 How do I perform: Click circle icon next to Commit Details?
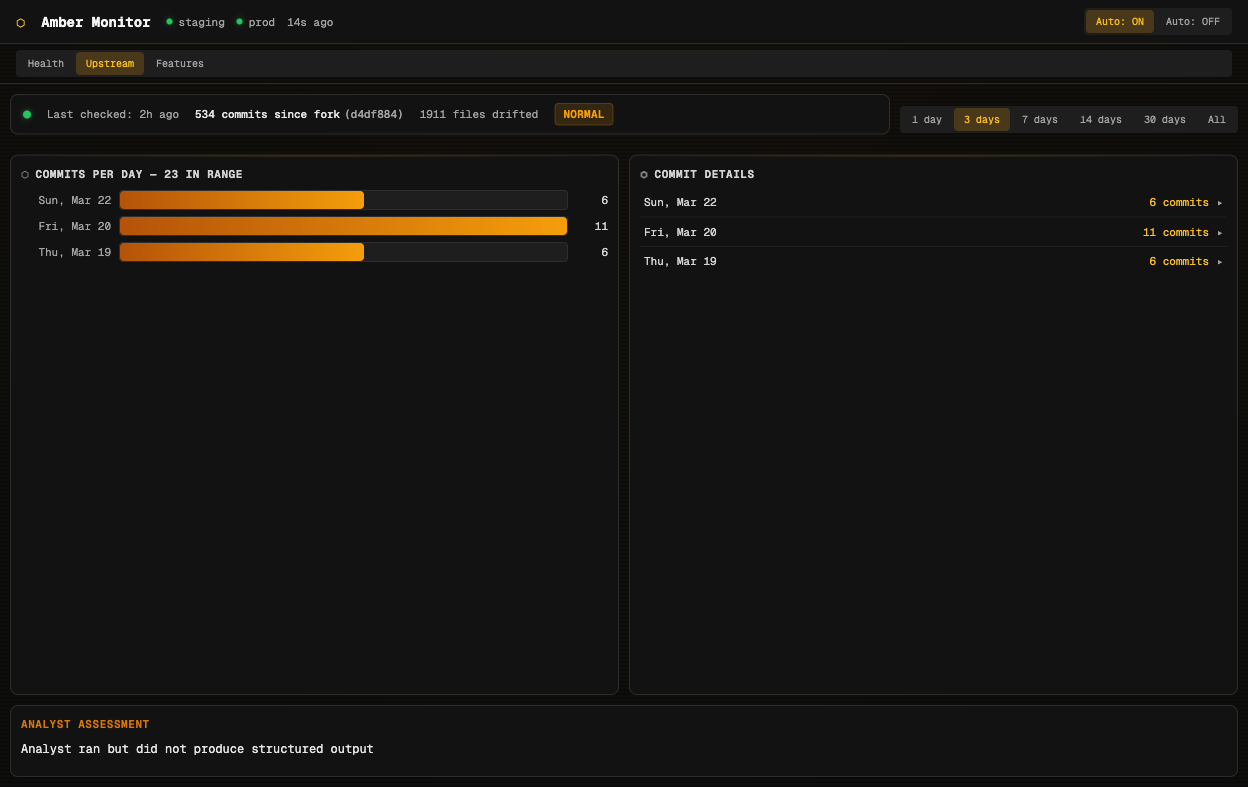pos(644,174)
